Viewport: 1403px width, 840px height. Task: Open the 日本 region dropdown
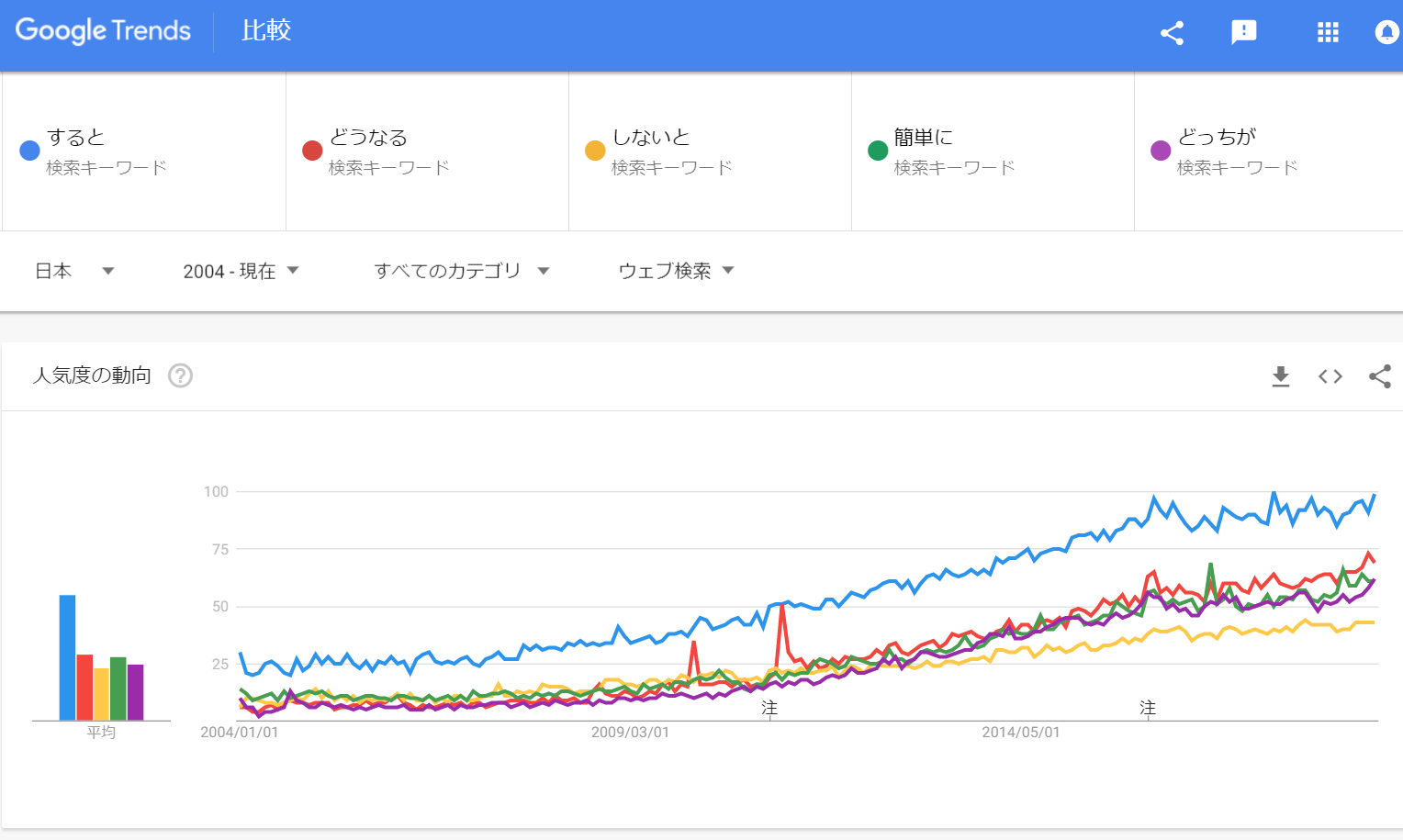click(74, 271)
